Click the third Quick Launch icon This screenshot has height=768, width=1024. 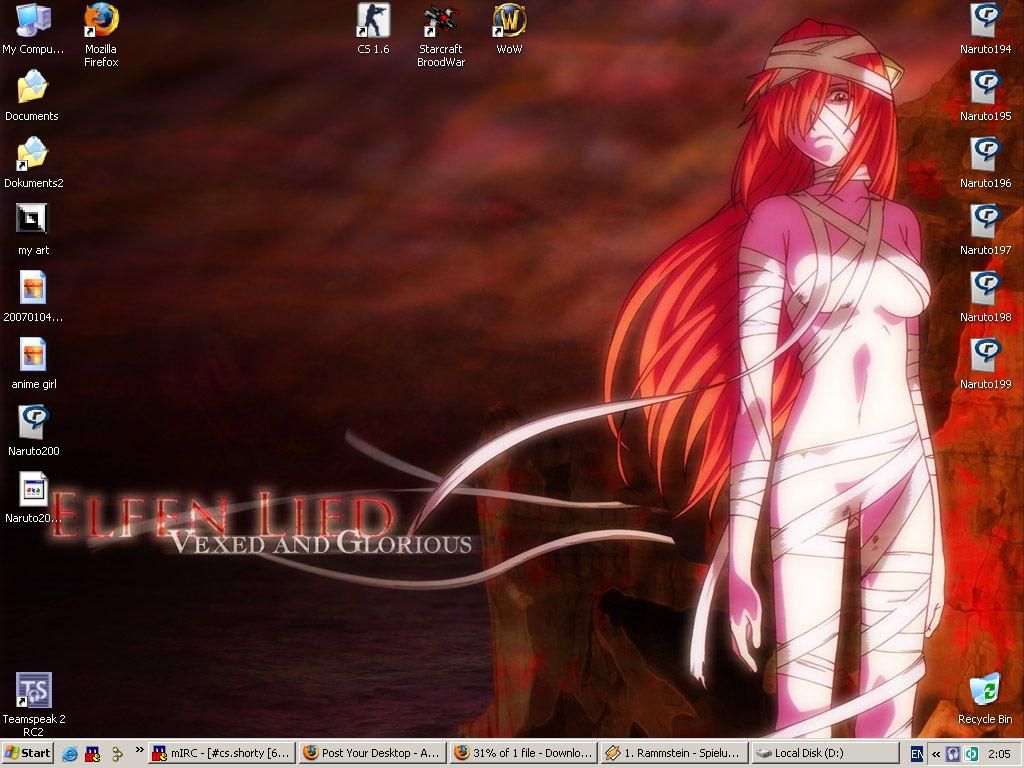(116, 754)
